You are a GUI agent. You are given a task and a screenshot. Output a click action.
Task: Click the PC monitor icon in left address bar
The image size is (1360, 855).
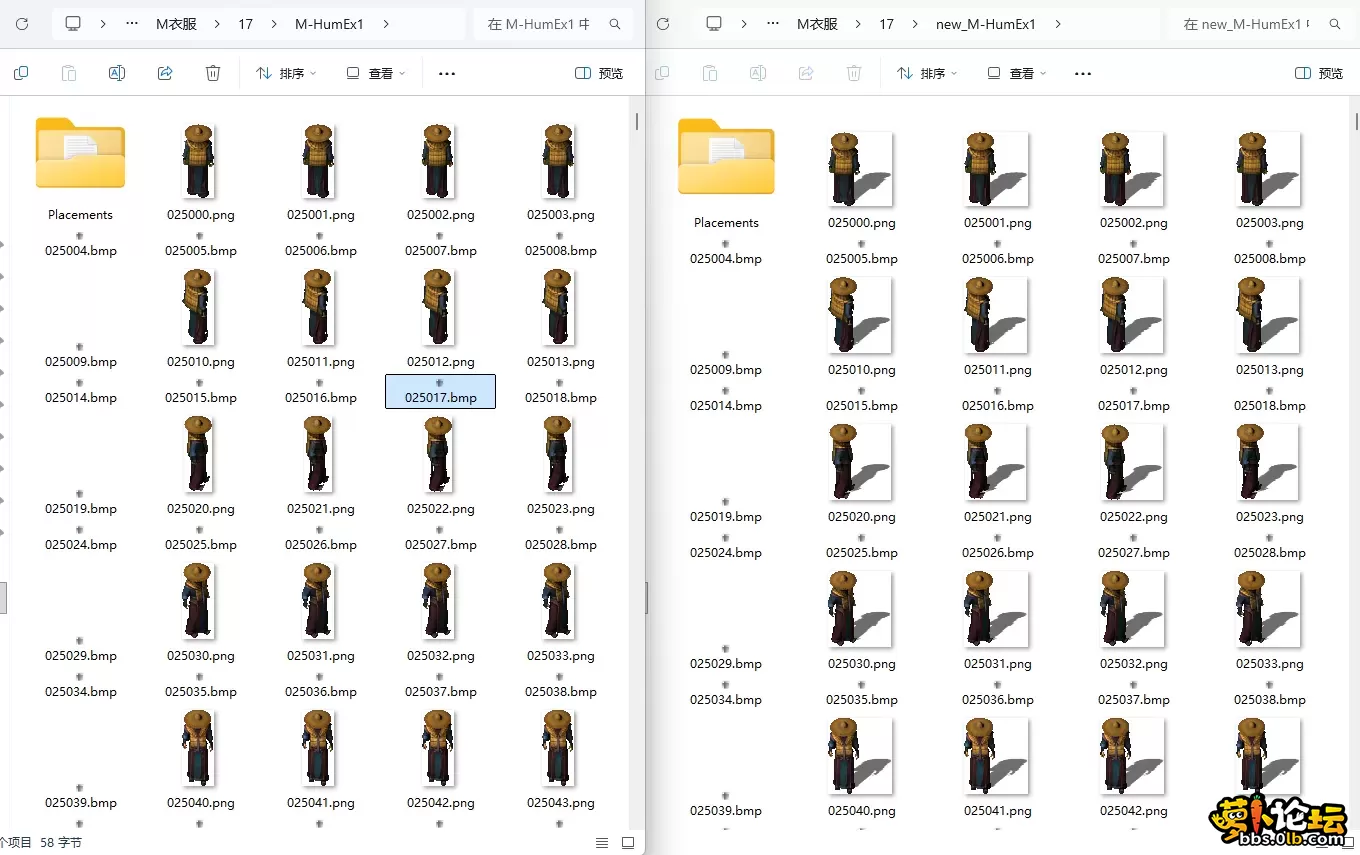point(73,24)
